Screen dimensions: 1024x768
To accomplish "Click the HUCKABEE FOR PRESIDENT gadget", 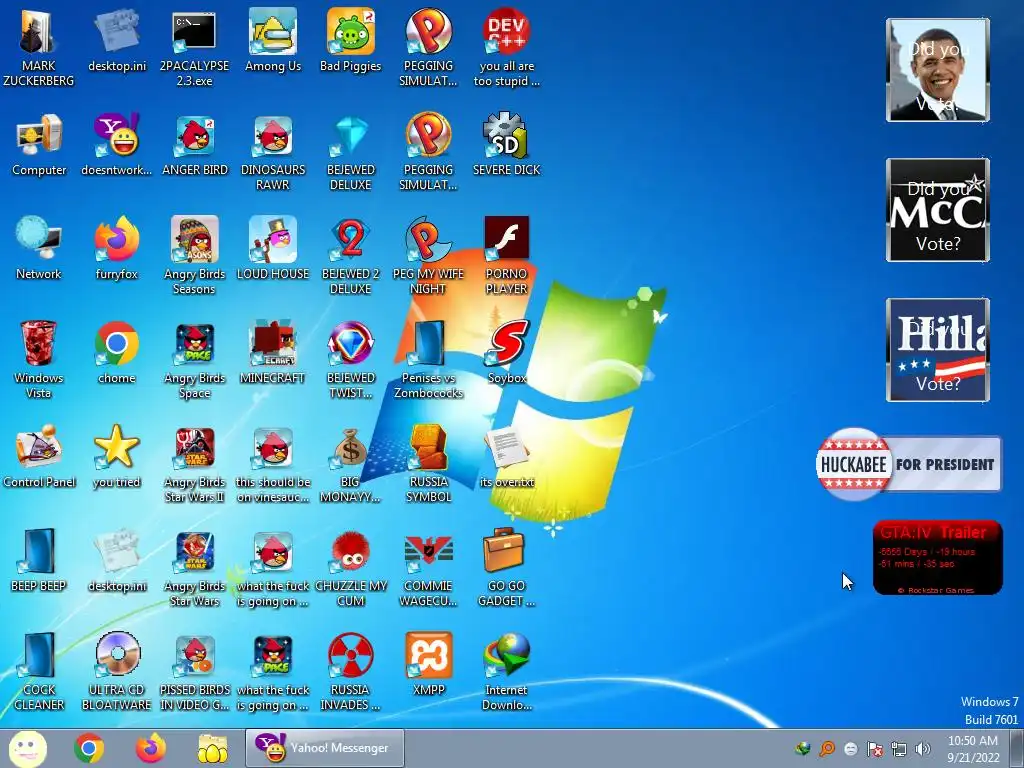I will 908,464.
